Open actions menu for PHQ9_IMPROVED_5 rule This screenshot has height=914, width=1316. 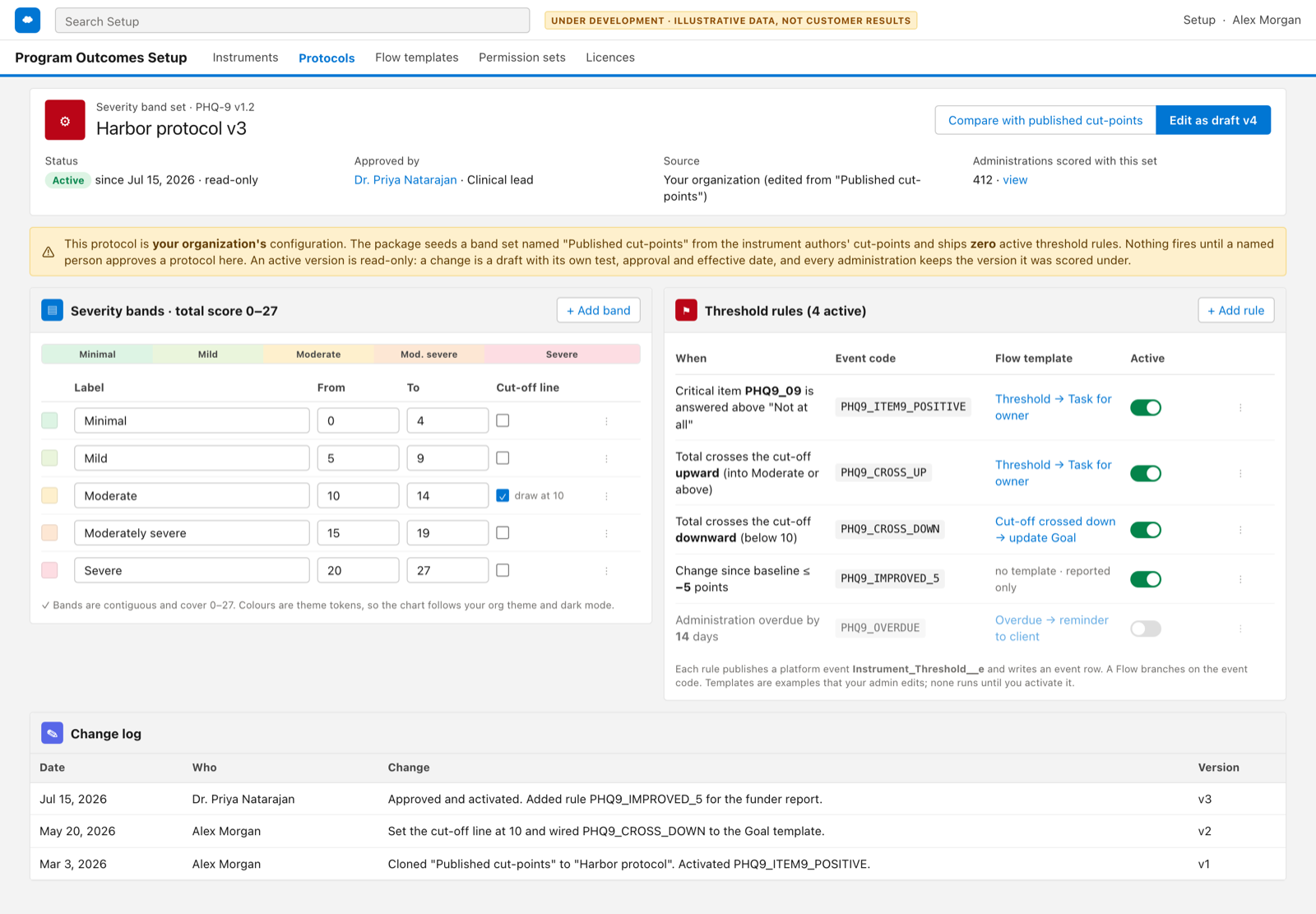1240,579
